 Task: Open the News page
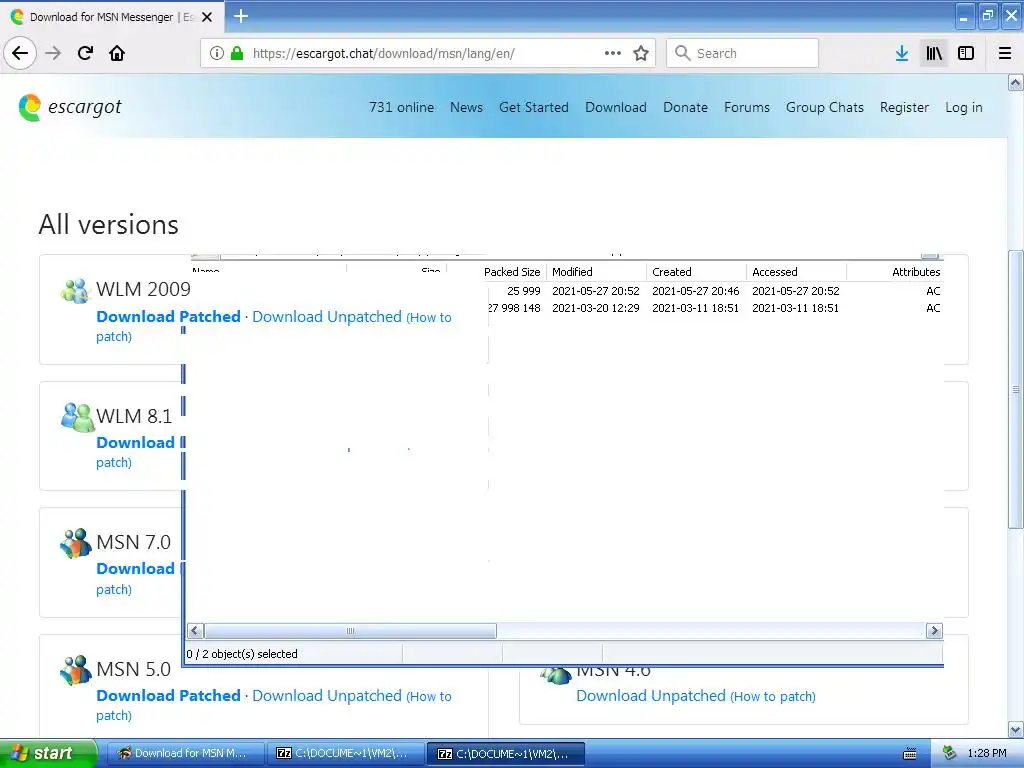click(466, 107)
